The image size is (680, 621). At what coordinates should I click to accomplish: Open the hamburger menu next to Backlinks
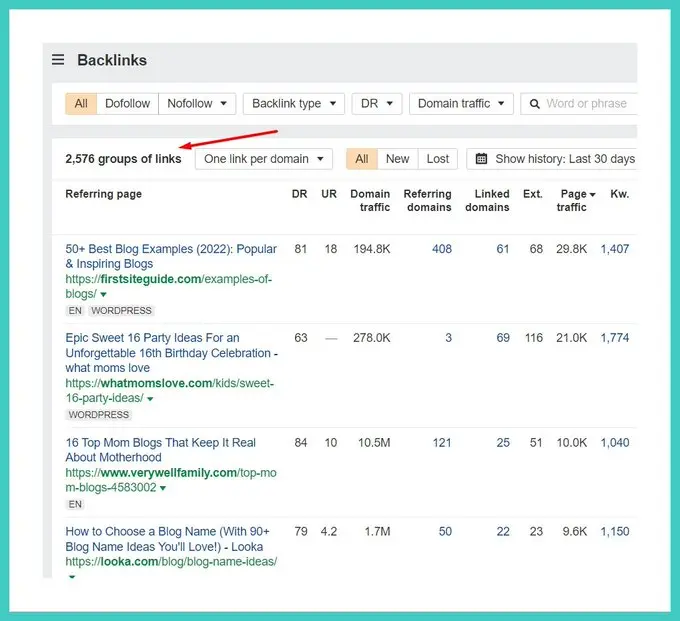(x=58, y=60)
